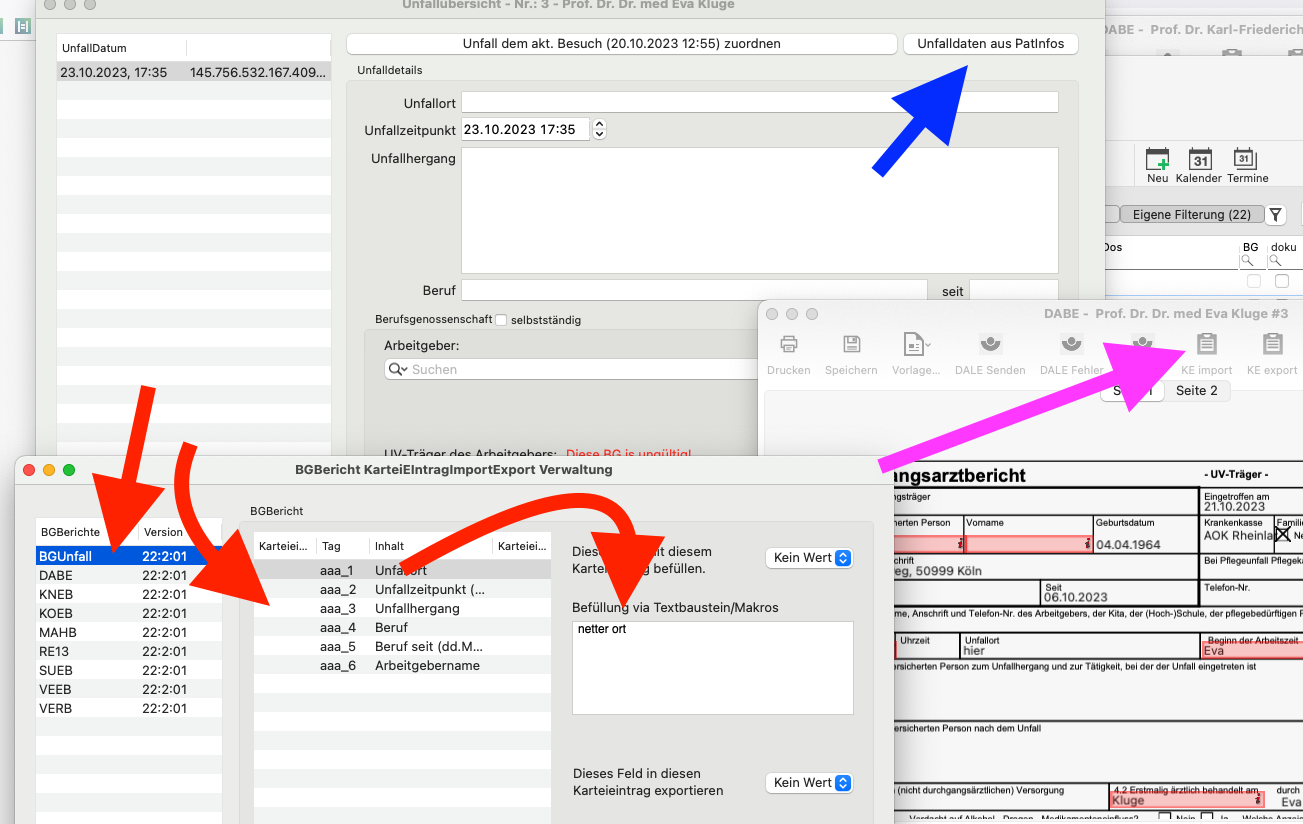1303x824 pixels.
Task: Select the KNEB report row
Action: pyautogui.click(x=129, y=594)
